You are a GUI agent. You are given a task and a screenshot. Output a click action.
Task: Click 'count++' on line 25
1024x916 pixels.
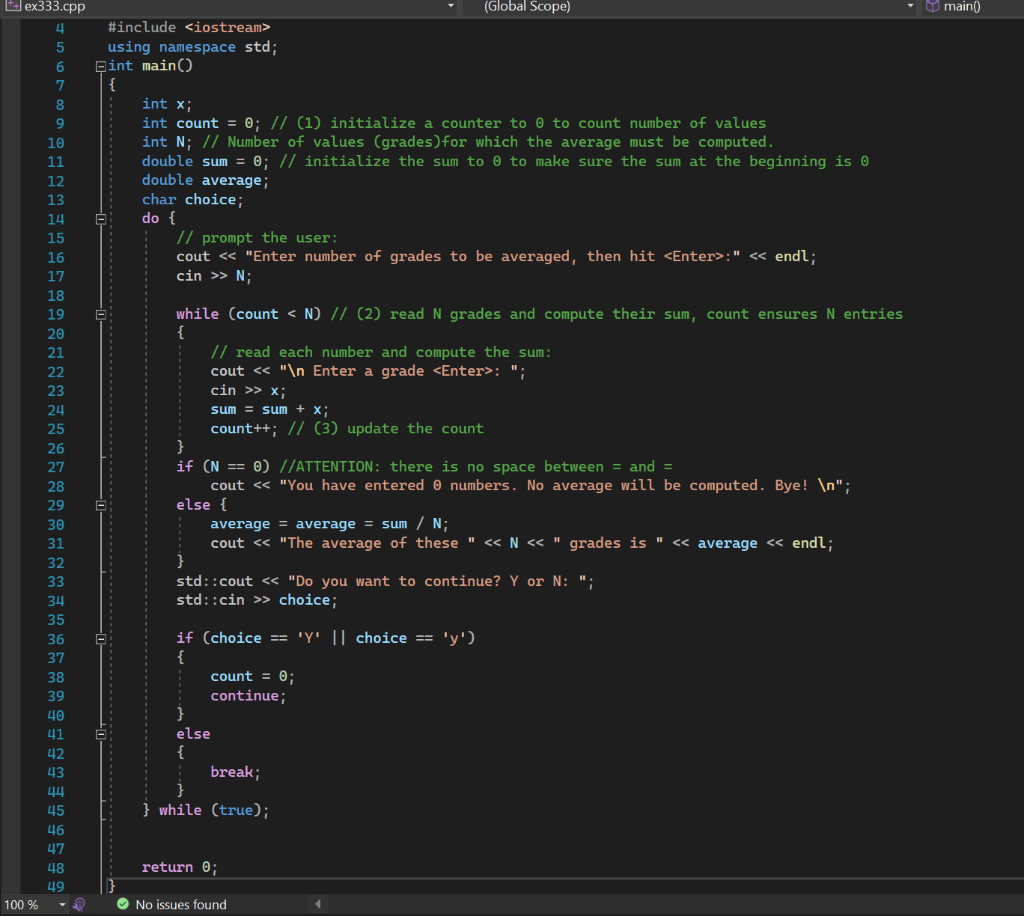(240, 429)
